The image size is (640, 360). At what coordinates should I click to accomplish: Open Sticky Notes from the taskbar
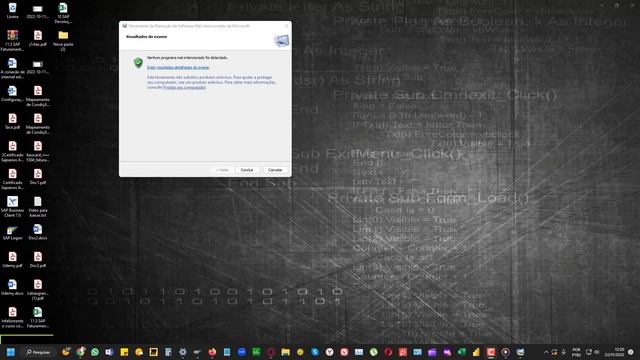[x=124, y=352]
